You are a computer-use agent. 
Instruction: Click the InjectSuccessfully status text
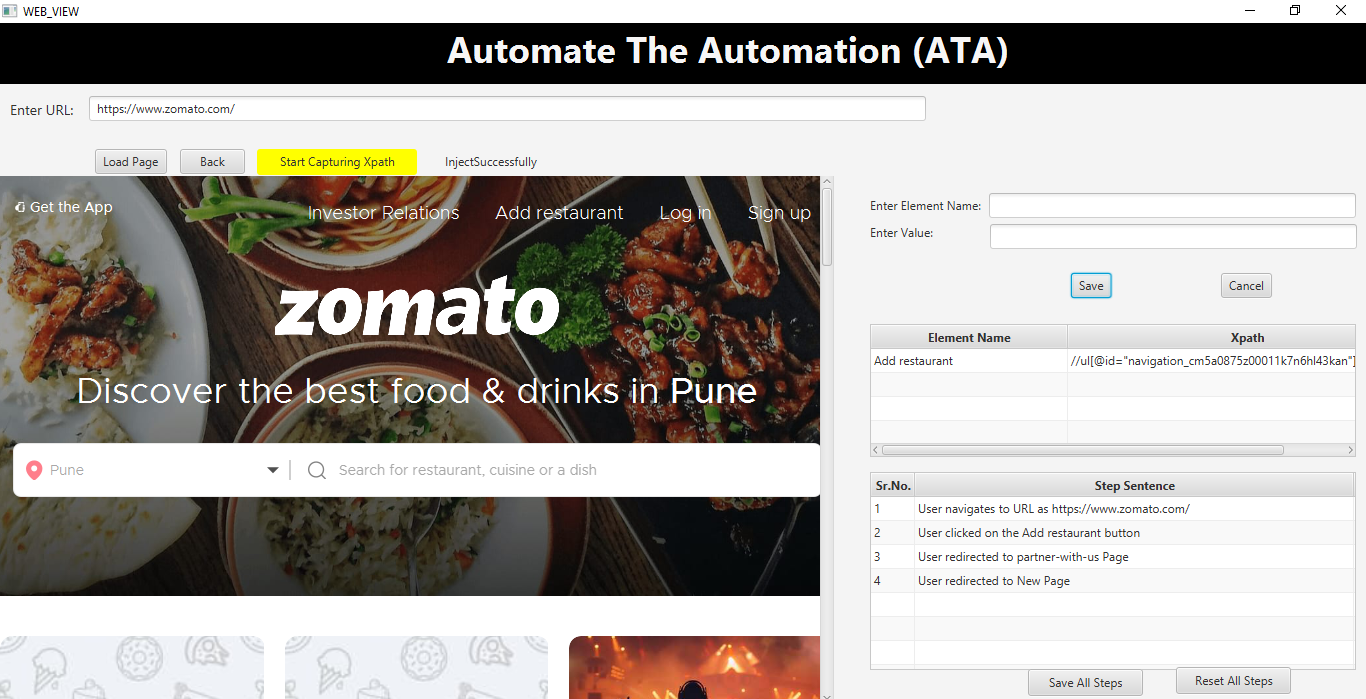491,162
